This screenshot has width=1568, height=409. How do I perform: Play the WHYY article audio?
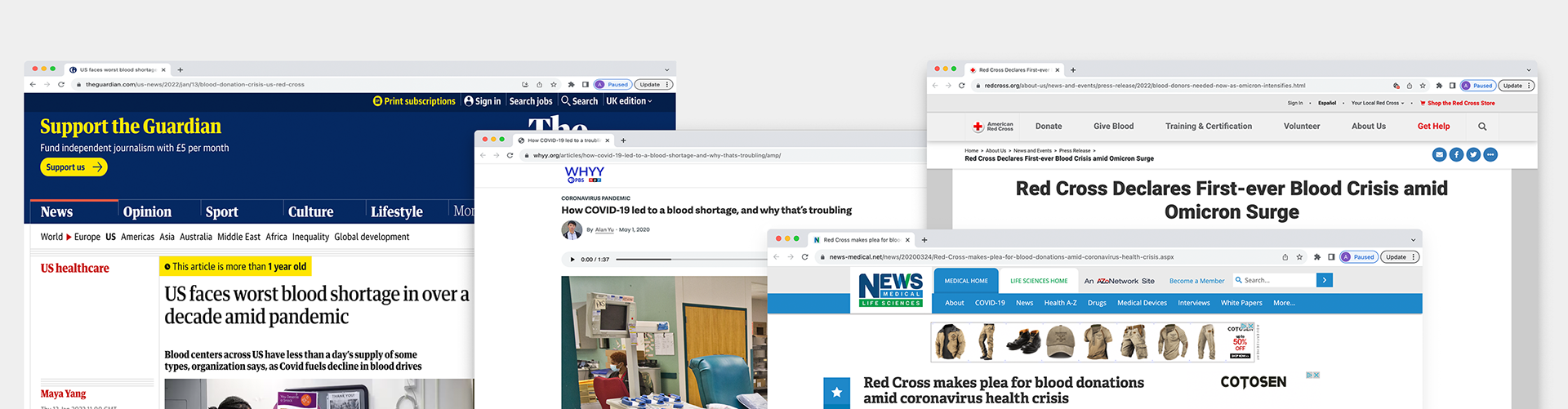tap(572, 260)
